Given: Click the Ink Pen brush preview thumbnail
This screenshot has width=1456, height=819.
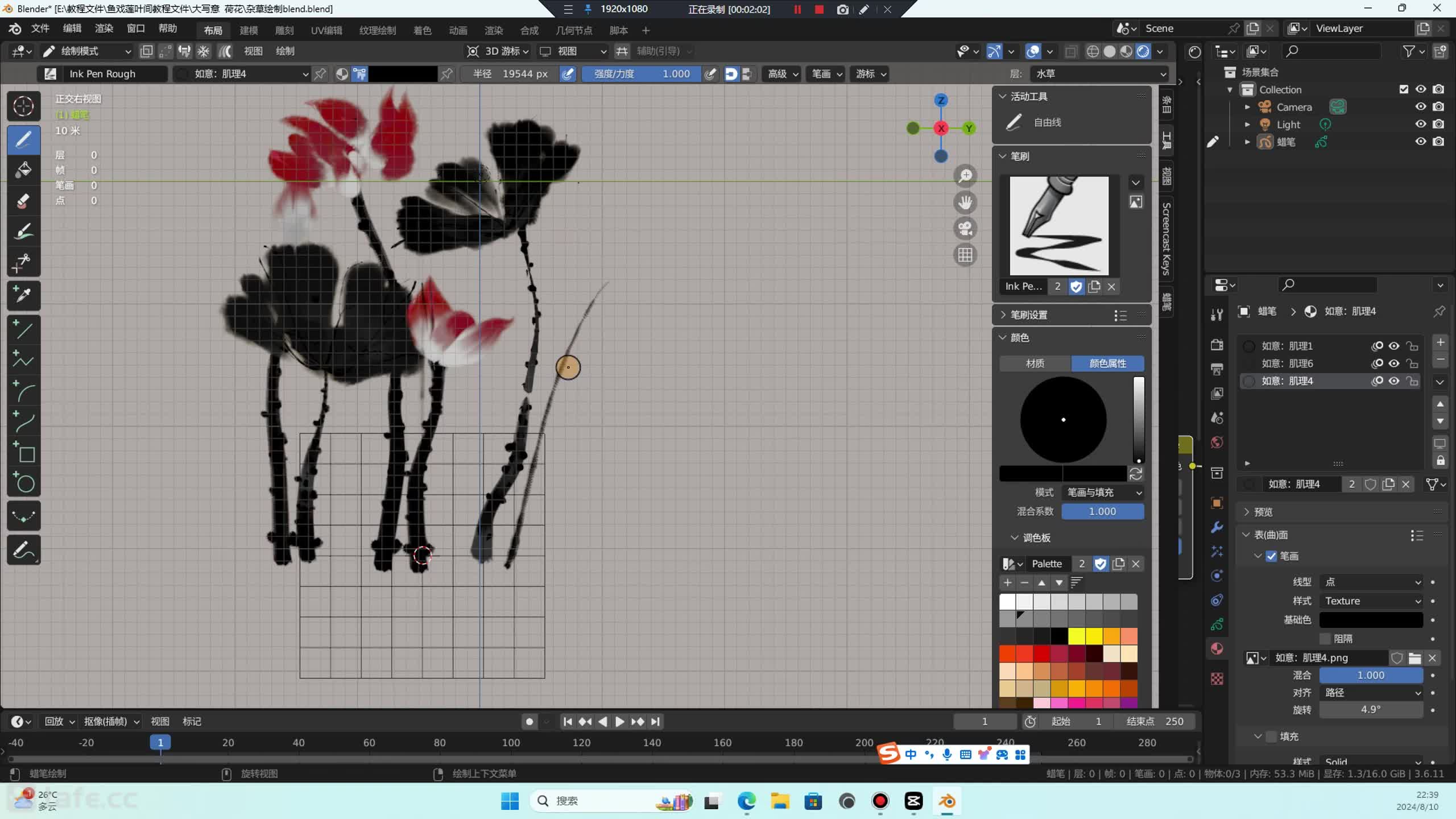Looking at the screenshot, I should 1059,226.
